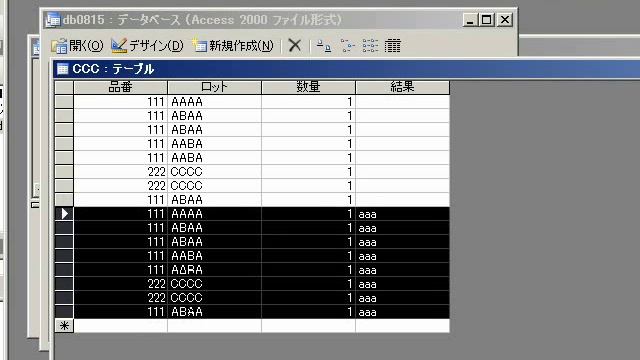Image resolution: width=640 pixels, height=360 pixels.
Task: Click ABAA cell directly above the new-record row
Action: 214,312
